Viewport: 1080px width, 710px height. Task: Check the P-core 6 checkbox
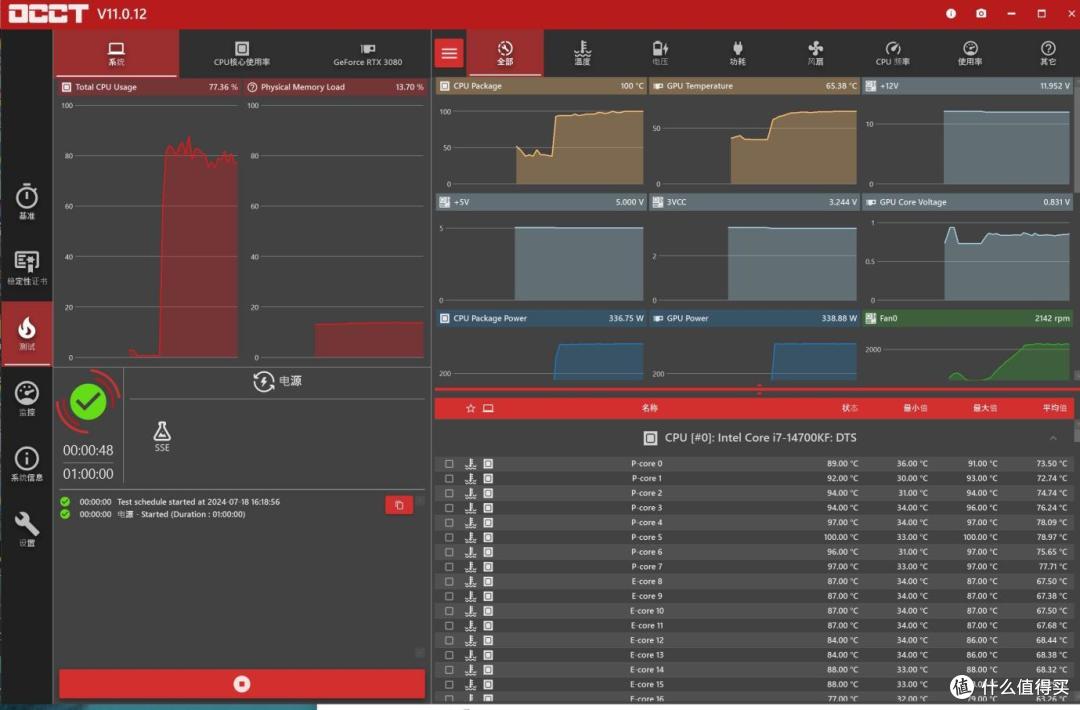click(449, 552)
